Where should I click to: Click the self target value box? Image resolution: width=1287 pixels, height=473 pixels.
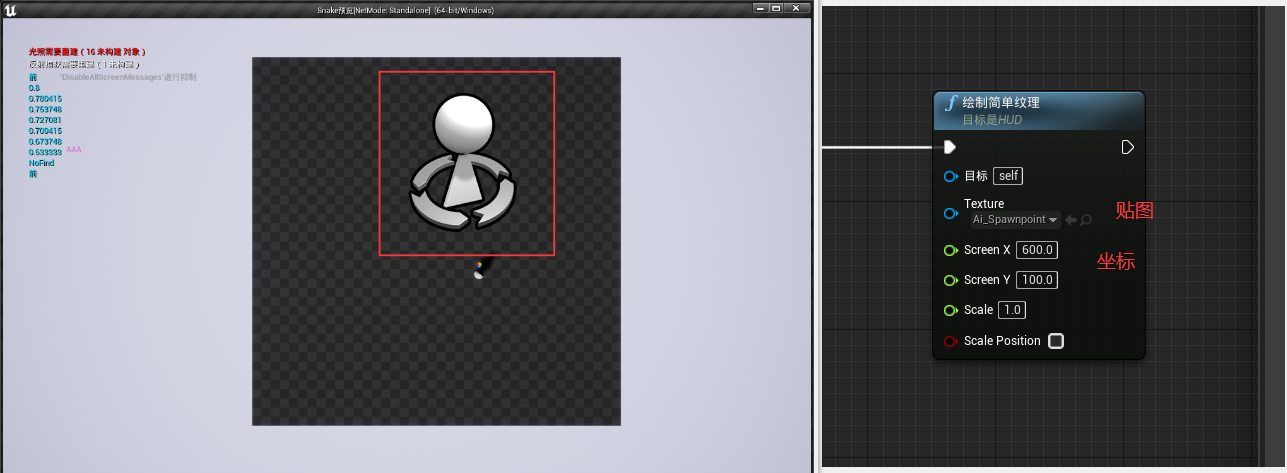(x=1008, y=177)
